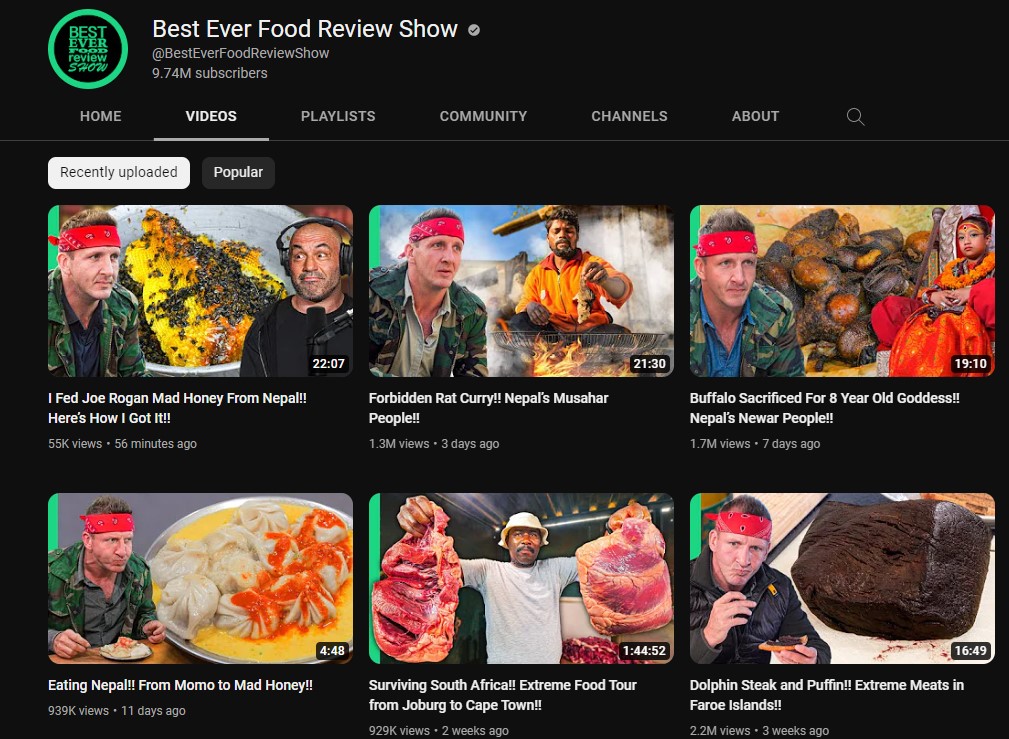1009x739 pixels.
Task: Sort videos by Popular chip
Action: pyautogui.click(x=238, y=173)
